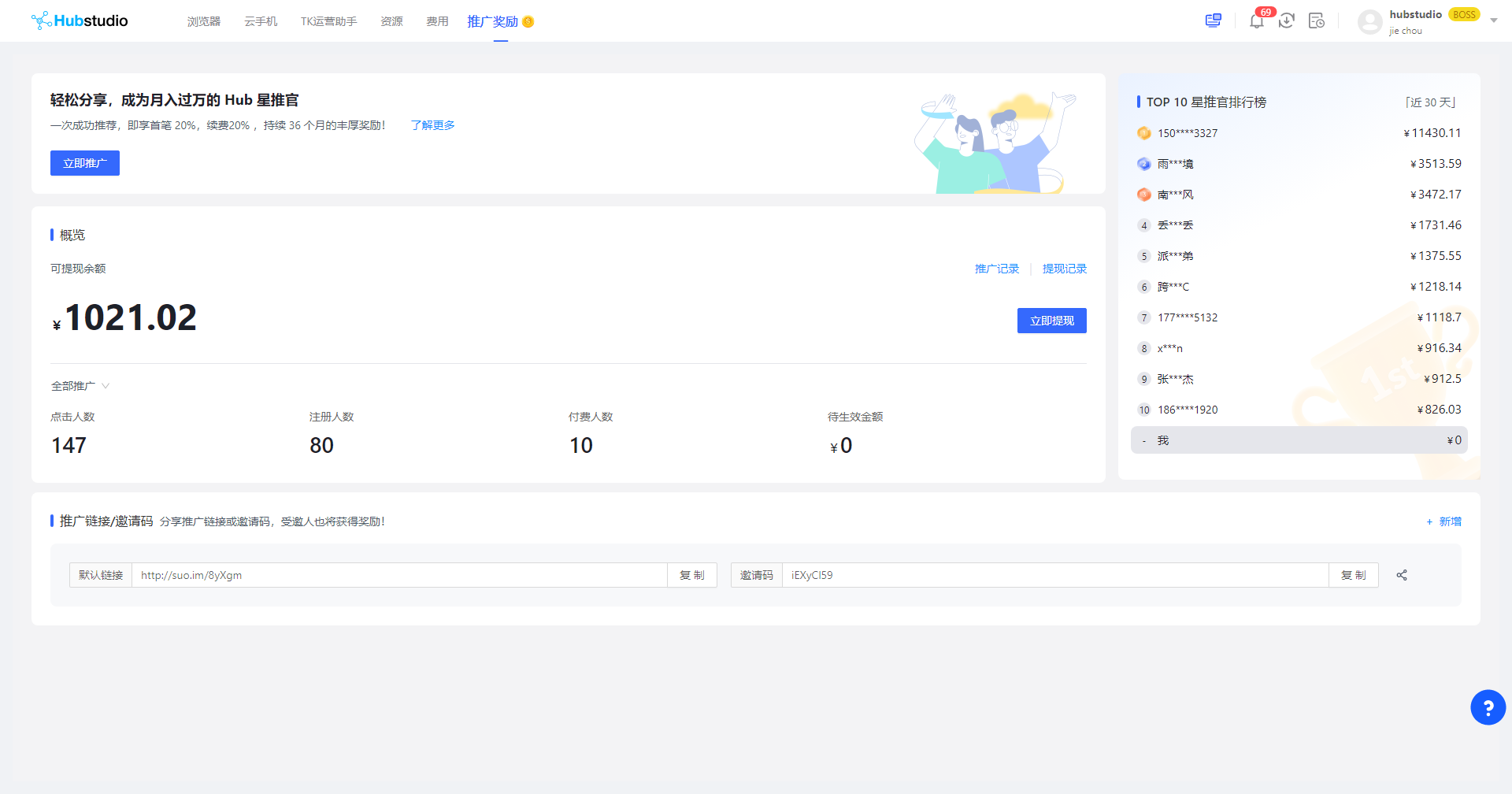Click the 我 ranking row
Viewport: 1512px width, 794px height.
click(x=1299, y=440)
